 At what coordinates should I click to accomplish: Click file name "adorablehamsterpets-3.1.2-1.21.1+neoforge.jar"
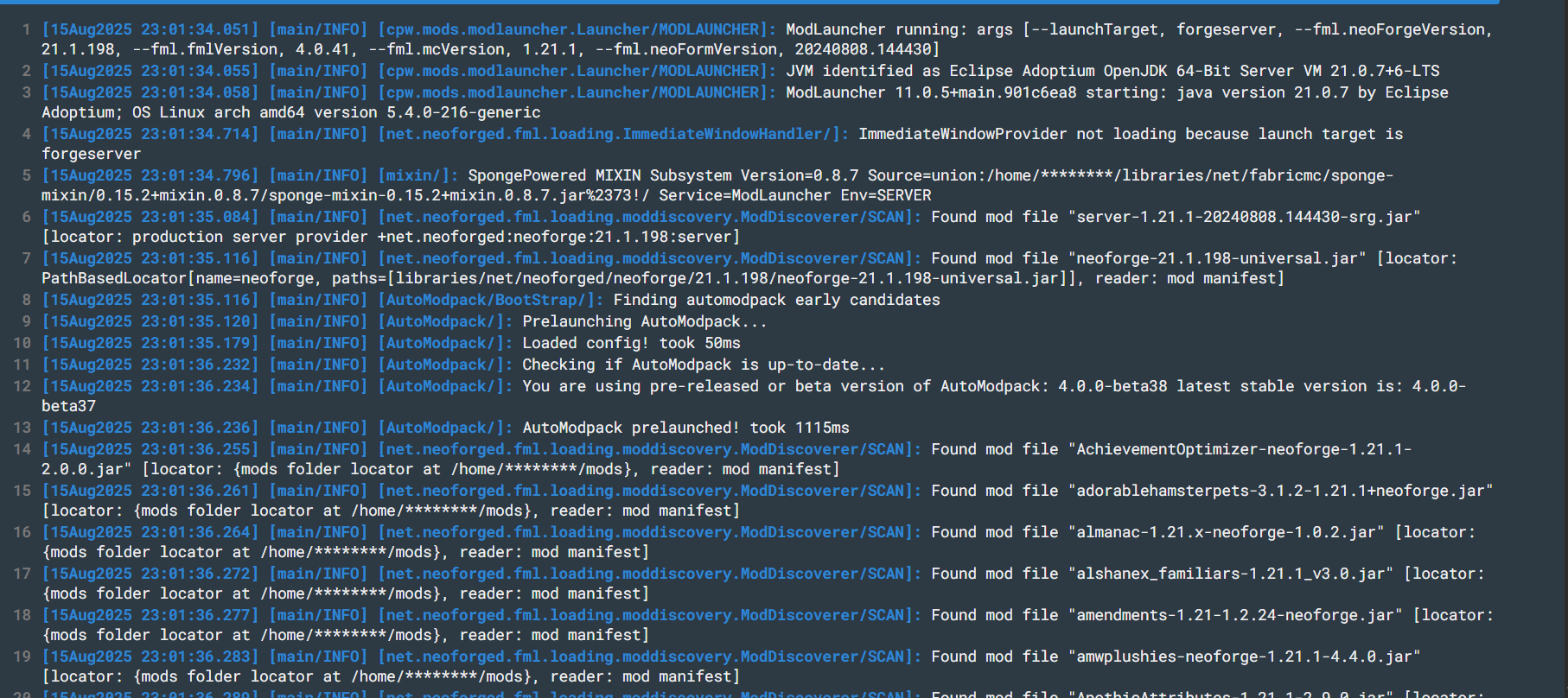point(1280,491)
